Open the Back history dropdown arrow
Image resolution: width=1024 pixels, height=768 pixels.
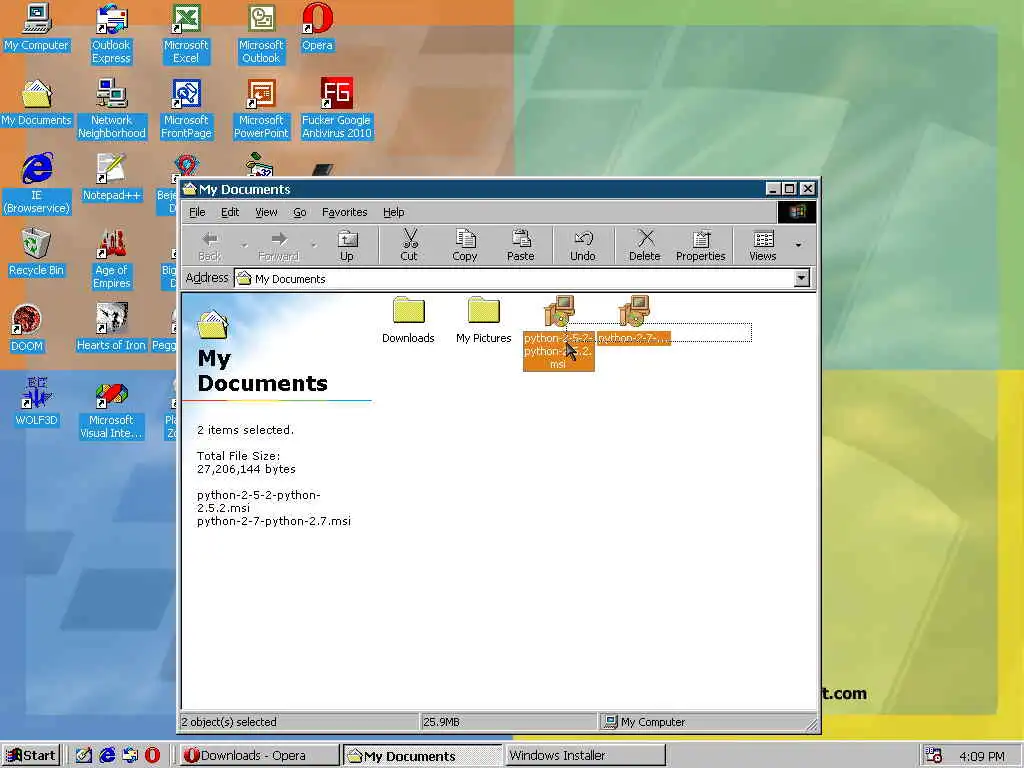(244, 246)
